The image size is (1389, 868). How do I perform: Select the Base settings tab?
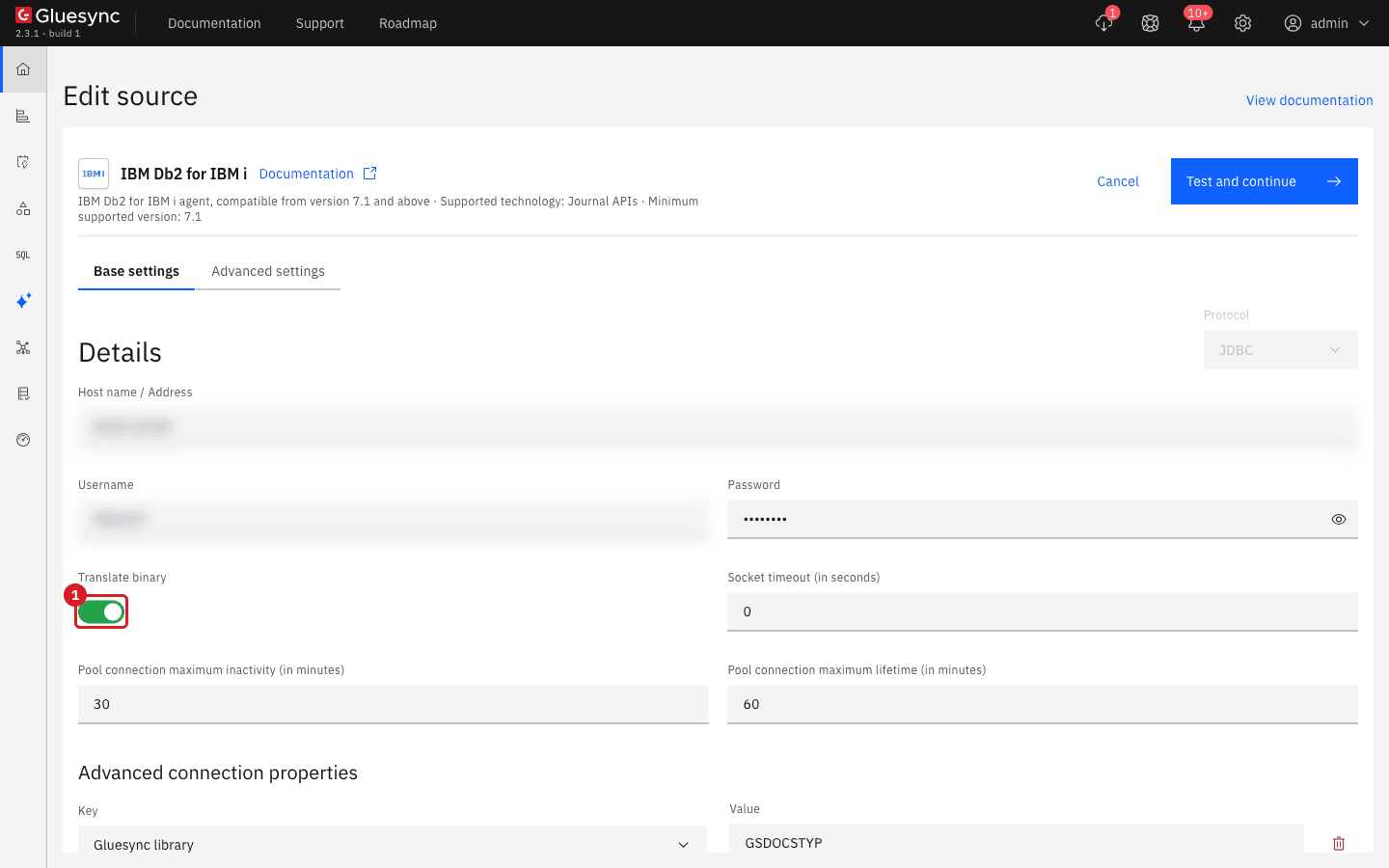(x=136, y=271)
